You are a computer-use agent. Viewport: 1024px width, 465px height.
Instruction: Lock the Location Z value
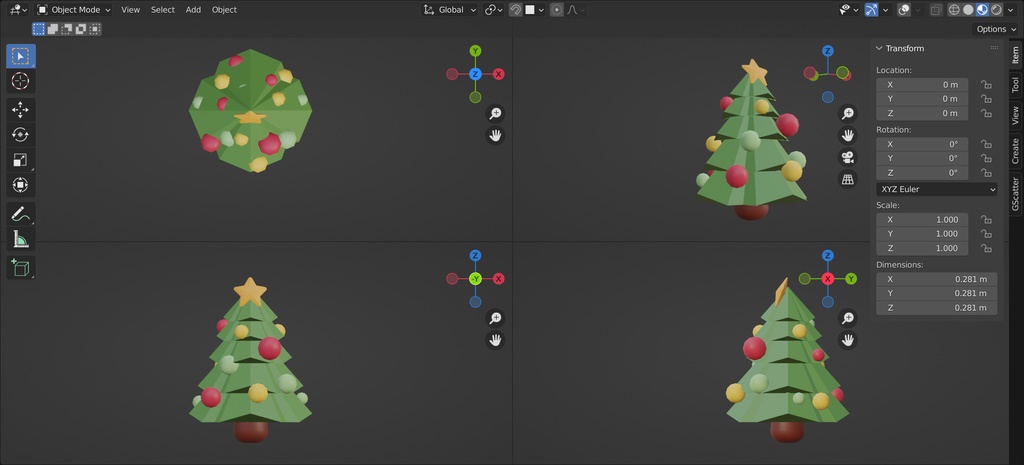click(x=986, y=114)
